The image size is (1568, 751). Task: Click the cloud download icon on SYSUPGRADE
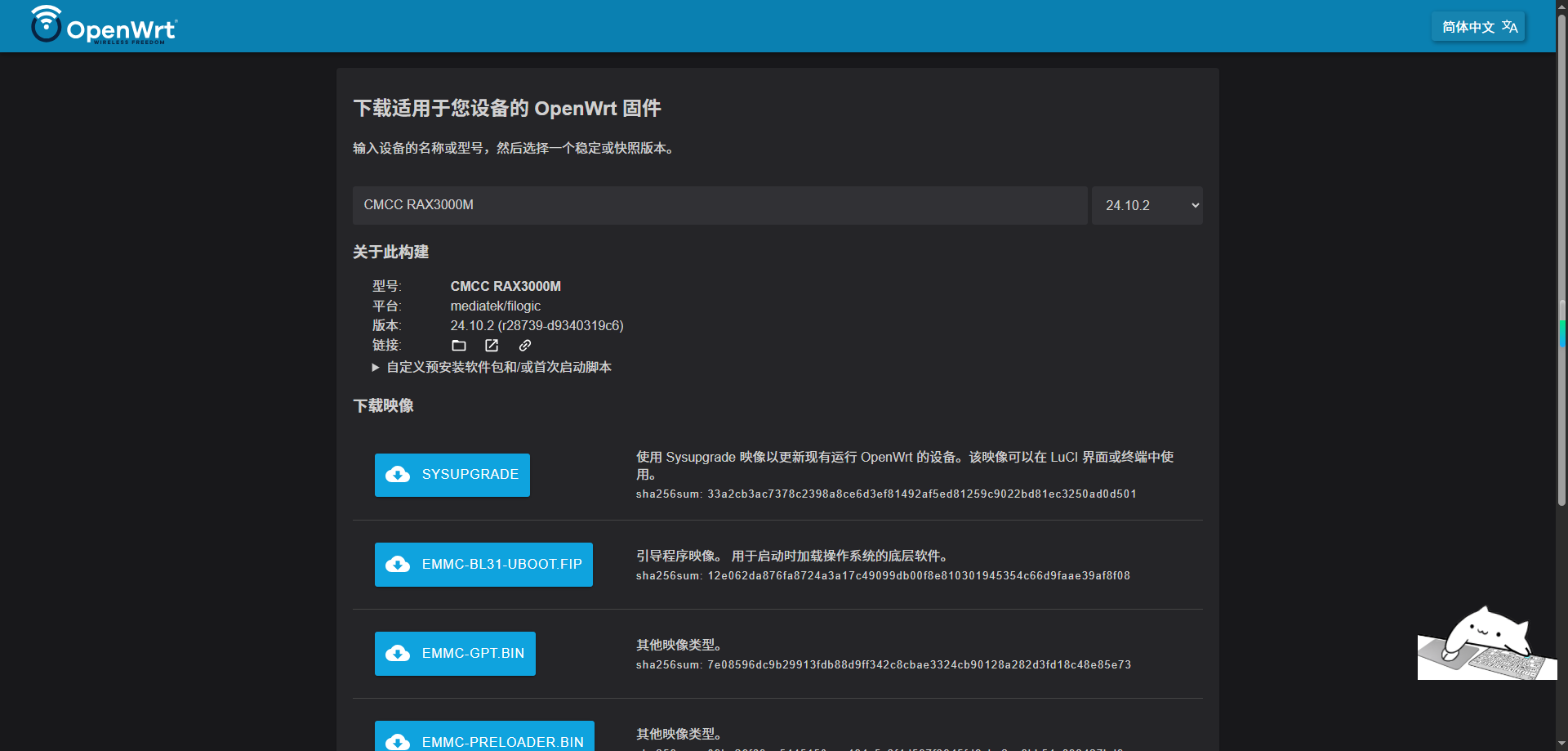coord(398,475)
